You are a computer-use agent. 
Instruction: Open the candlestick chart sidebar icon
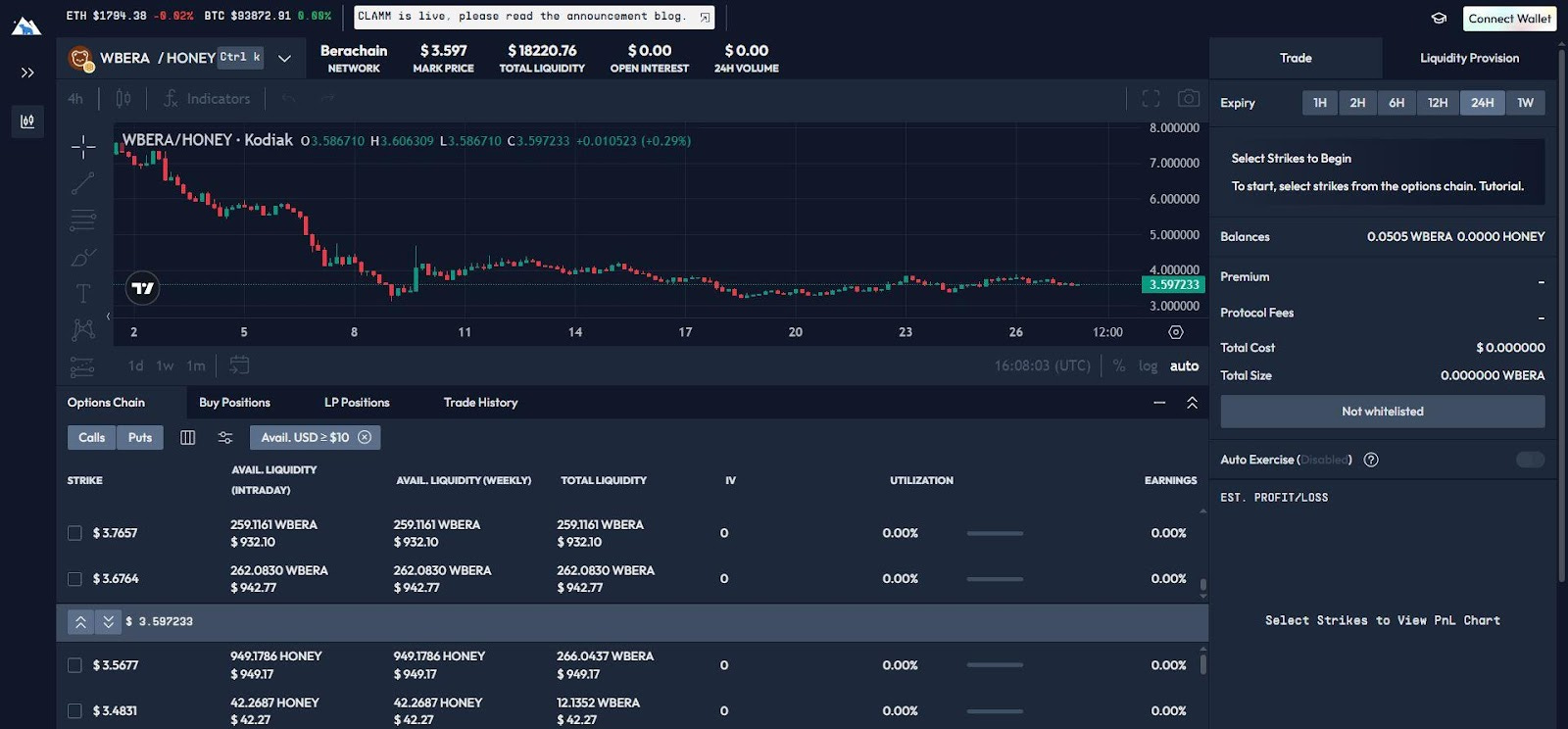tap(27, 121)
